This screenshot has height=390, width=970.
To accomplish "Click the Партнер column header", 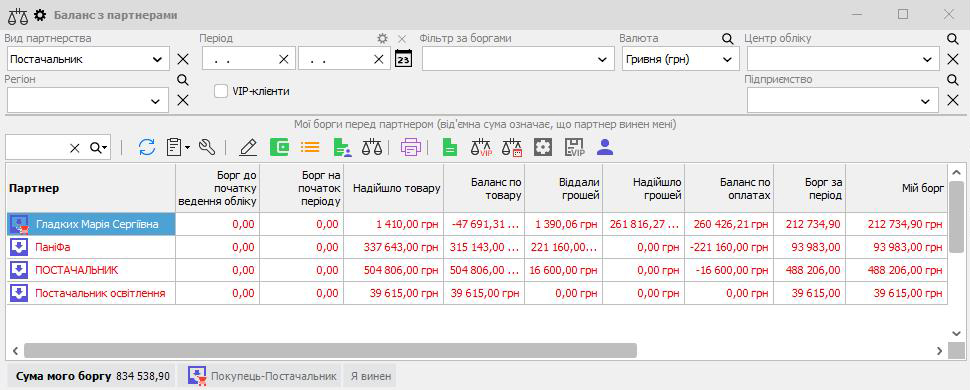I will [91, 188].
